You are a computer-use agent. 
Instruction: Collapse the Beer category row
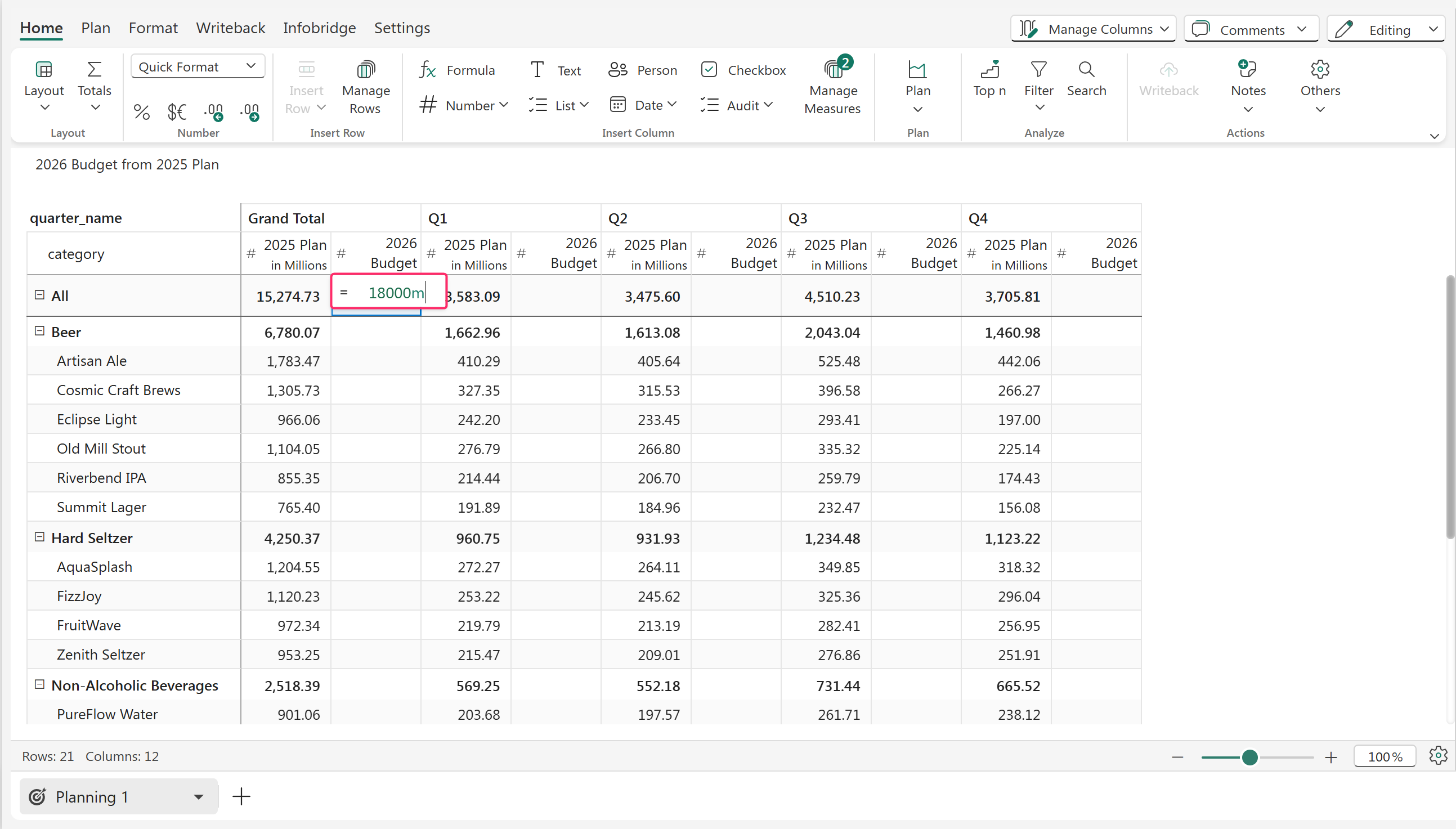(39, 331)
